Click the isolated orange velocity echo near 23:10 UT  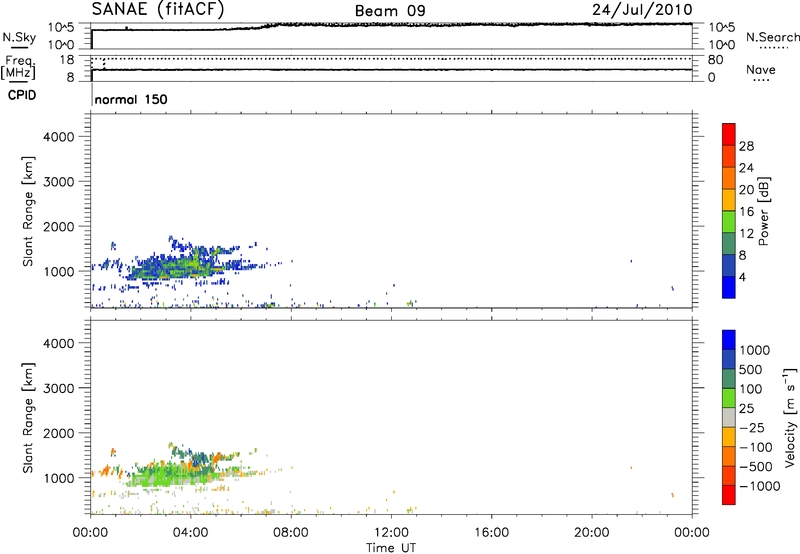tap(672, 494)
